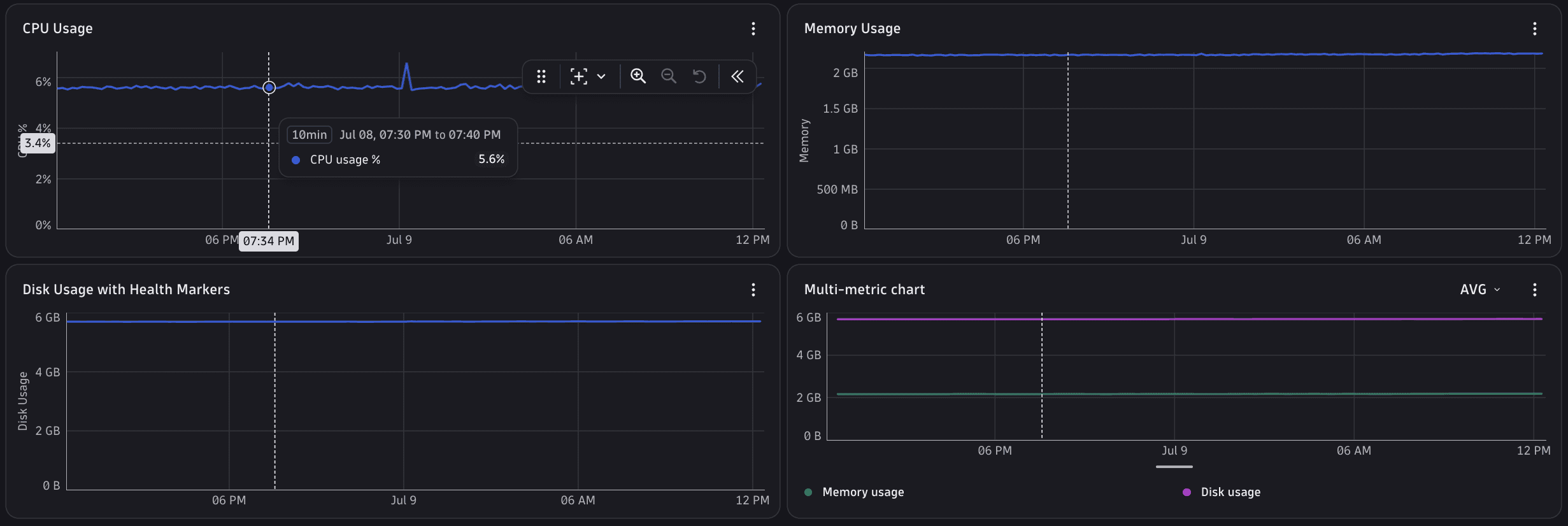The width and height of the screenshot is (1568, 526).
Task: Open the CPU Usage panel options menu
Action: (x=753, y=29)
